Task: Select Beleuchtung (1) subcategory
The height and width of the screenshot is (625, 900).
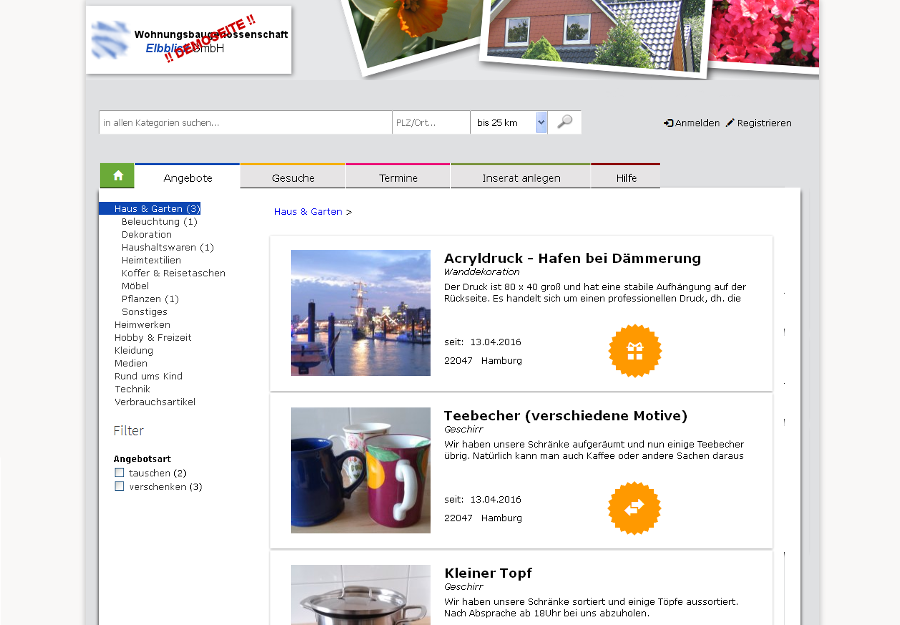Action: click(159, 222)
